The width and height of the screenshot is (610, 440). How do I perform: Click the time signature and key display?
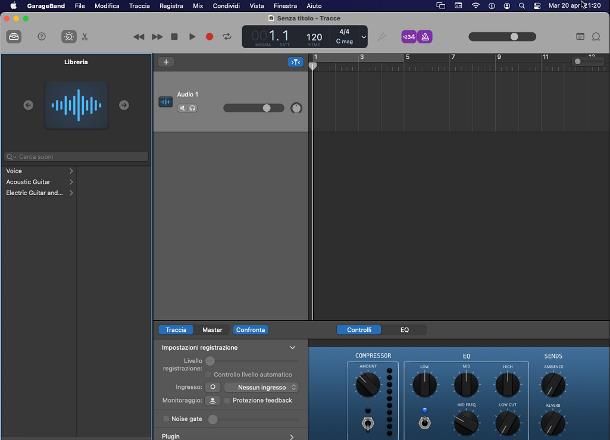(345, 37)
